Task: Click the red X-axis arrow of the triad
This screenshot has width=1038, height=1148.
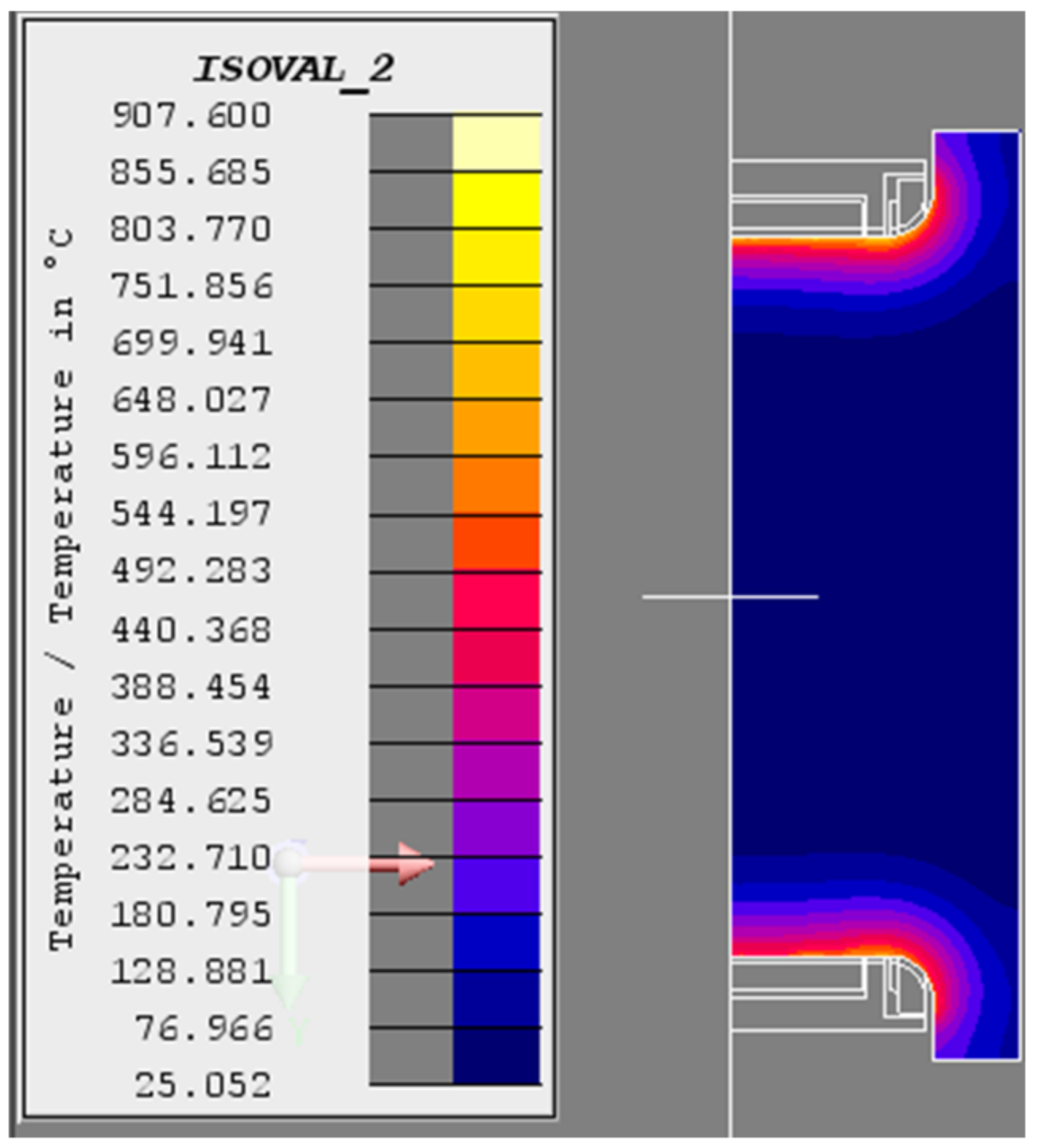Action: point(414,864)
